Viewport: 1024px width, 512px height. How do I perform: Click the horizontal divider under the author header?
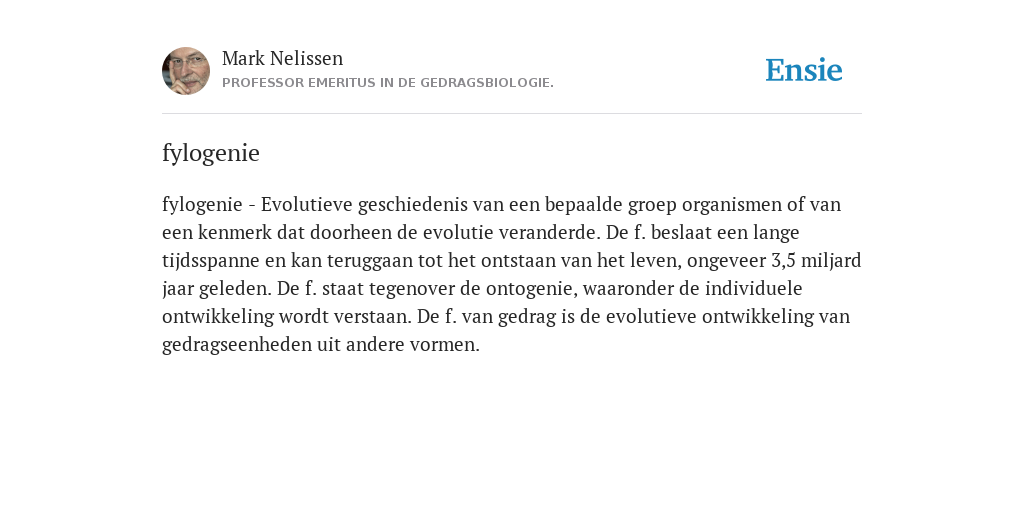click(512, 114)
